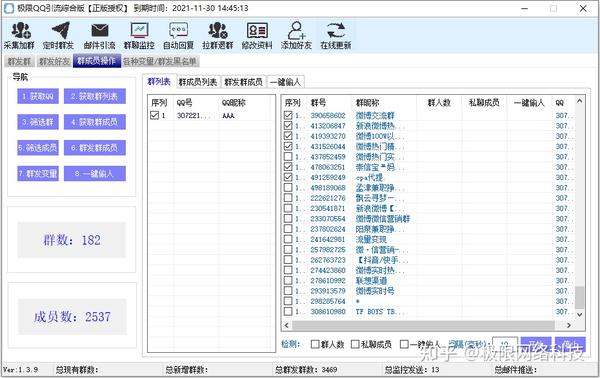The width and height of the screenshot is (600, 378).
Task: Click the group list scroll down arrow
Action: [579, 314]
